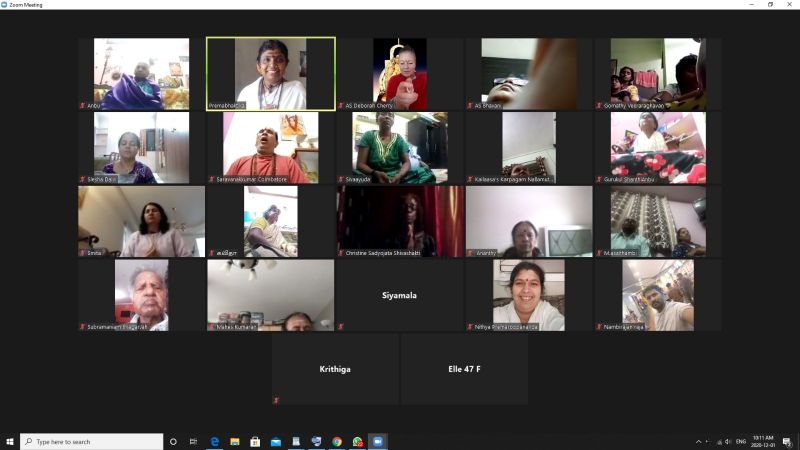Click the Google Chrome taskbar icon

pyautogui.click(x=337, y=441)
